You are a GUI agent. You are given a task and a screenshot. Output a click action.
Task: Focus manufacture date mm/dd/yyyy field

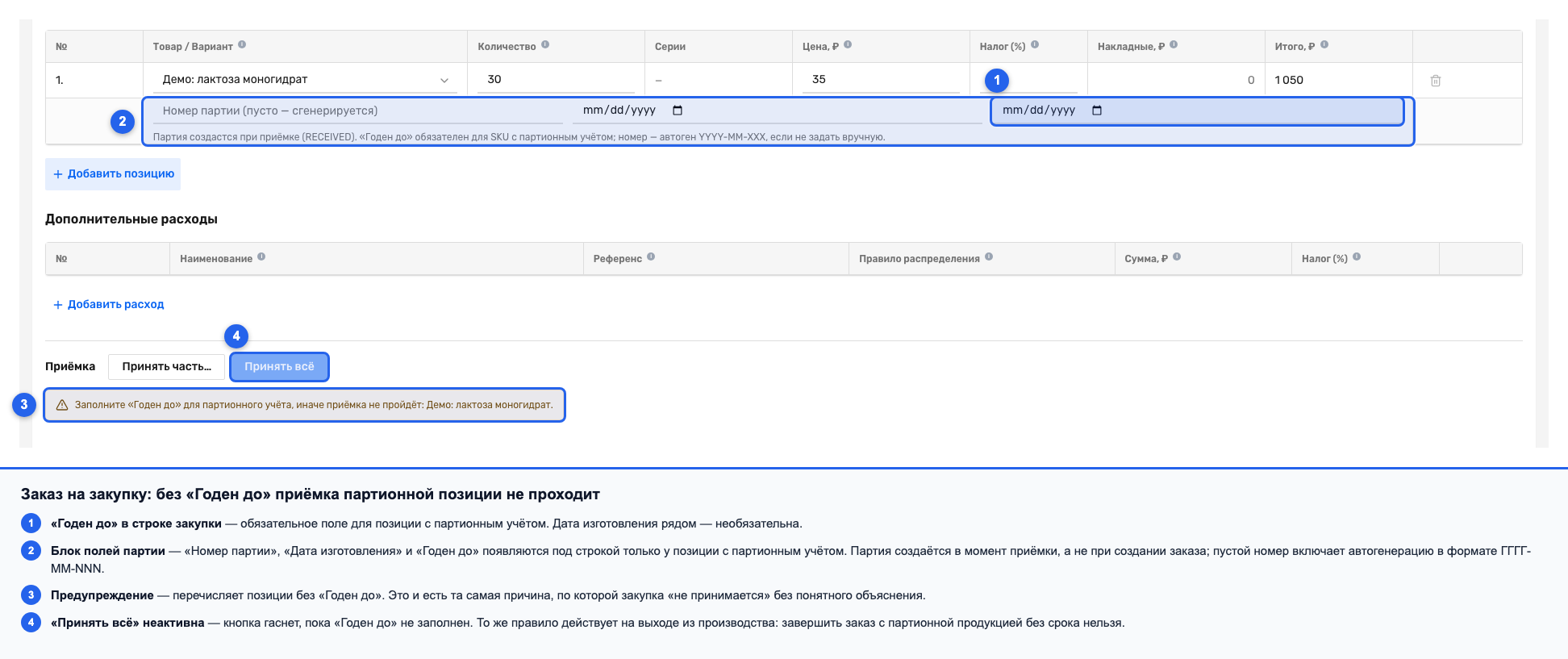[777, 111]
